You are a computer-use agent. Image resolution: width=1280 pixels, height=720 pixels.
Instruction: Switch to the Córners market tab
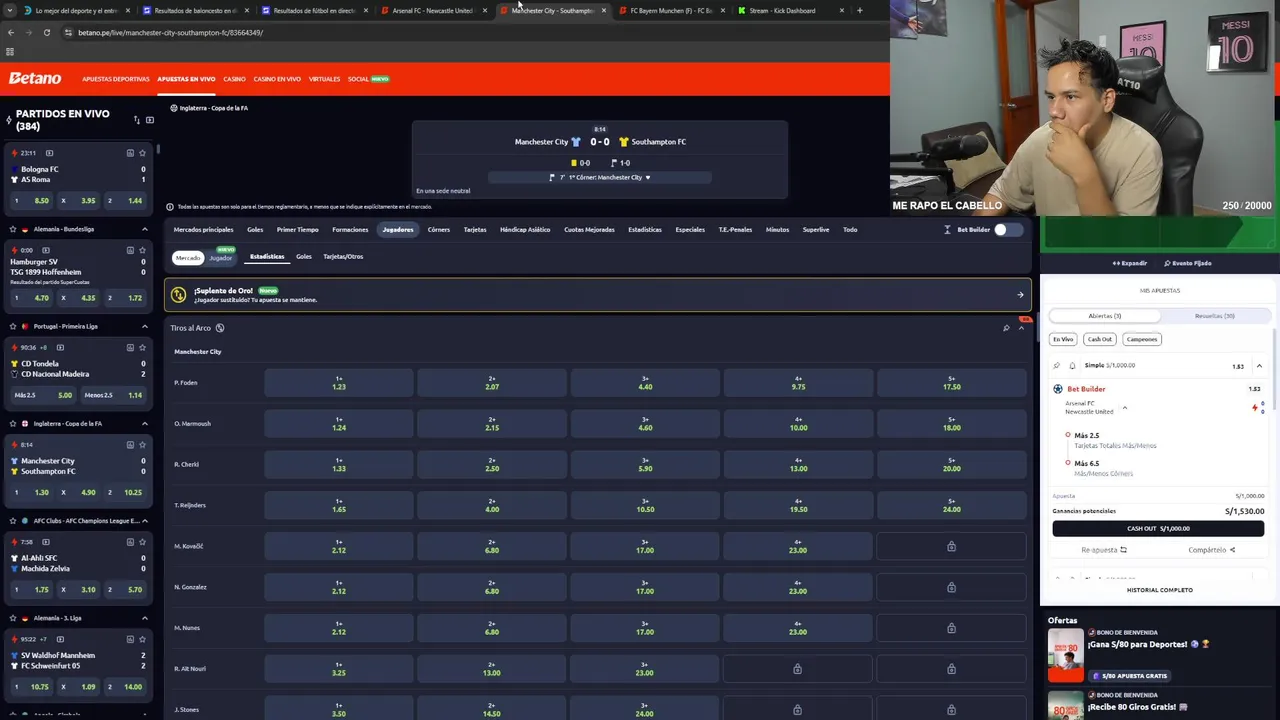pyautogui.click(x=439, y=229)
